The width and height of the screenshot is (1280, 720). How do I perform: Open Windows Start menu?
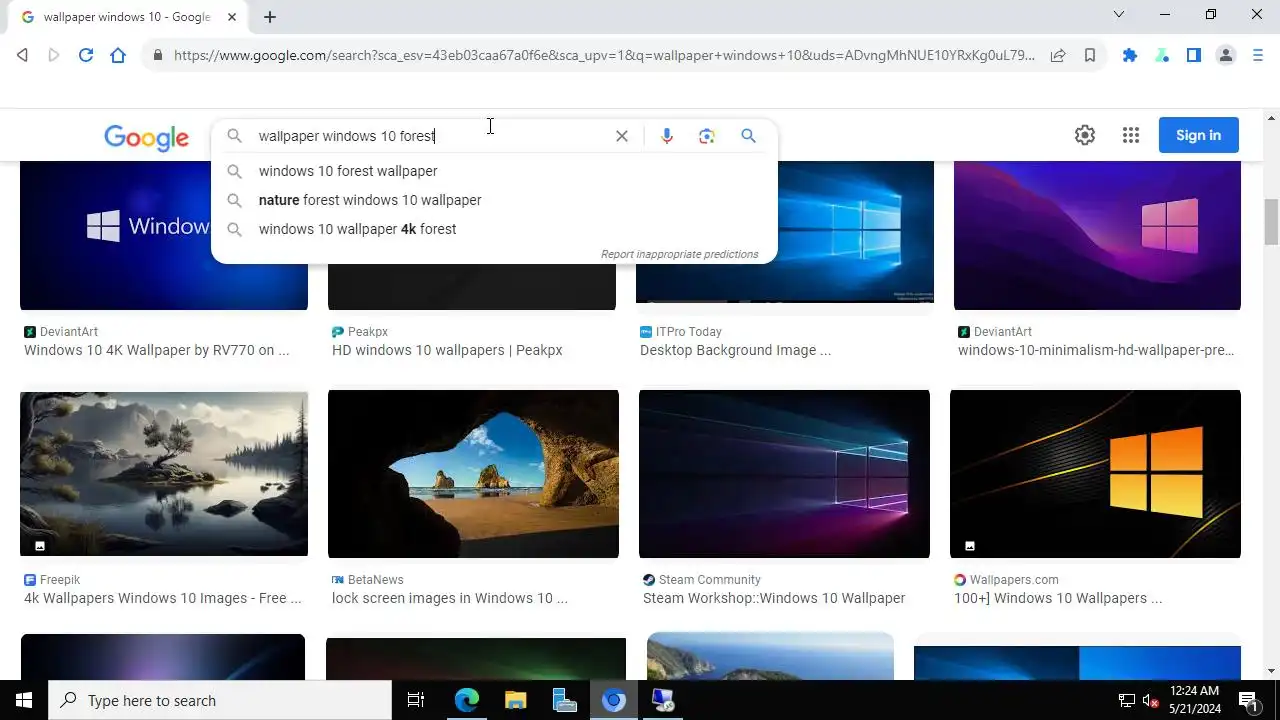point(24,700)
